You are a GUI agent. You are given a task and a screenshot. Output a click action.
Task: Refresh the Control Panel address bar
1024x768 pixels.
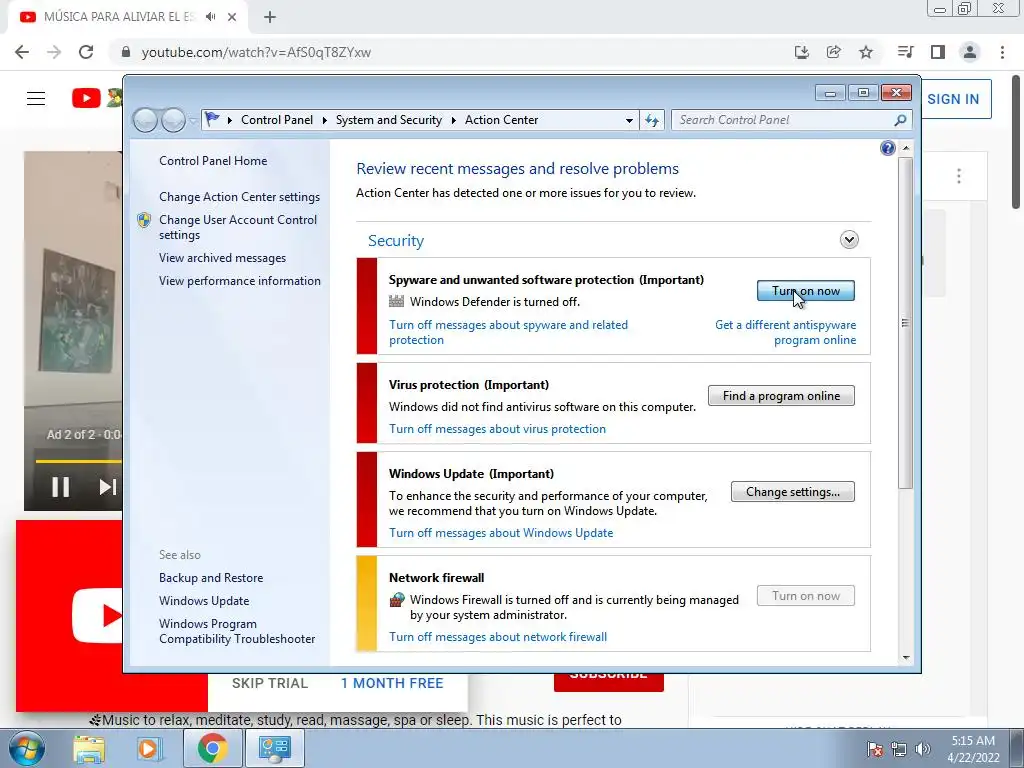coord(652,120)
